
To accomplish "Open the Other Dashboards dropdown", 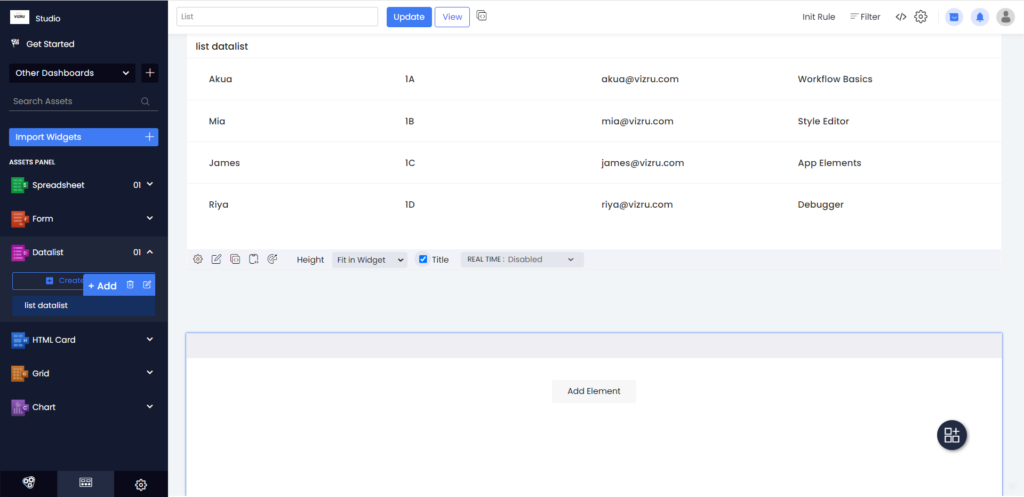I will [72, 72].
